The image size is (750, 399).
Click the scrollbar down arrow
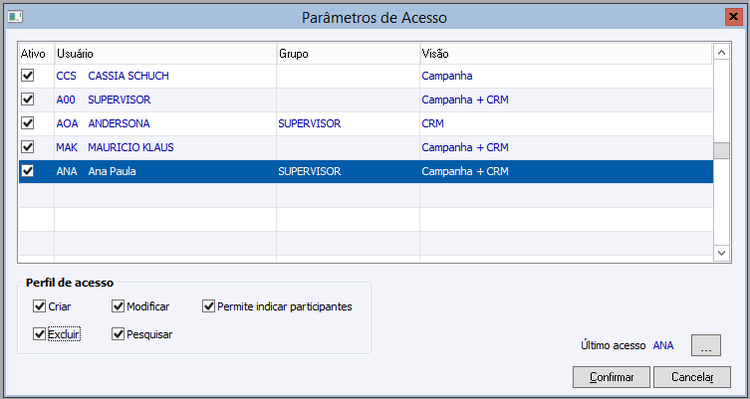point(721,253)
